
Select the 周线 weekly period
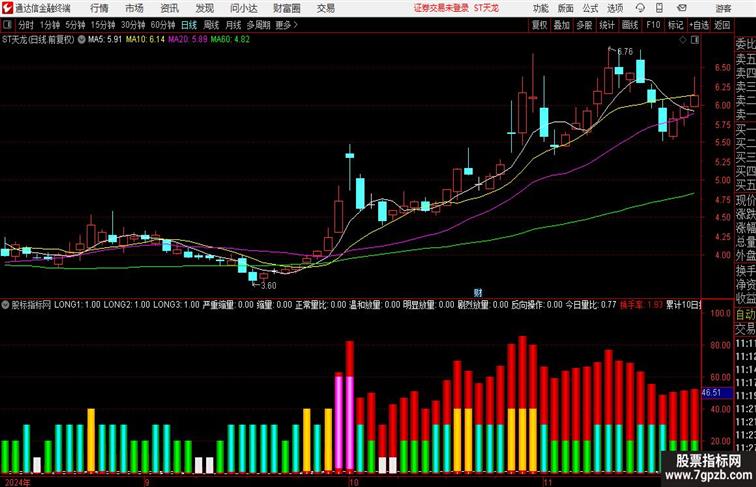tap(211, 25)
